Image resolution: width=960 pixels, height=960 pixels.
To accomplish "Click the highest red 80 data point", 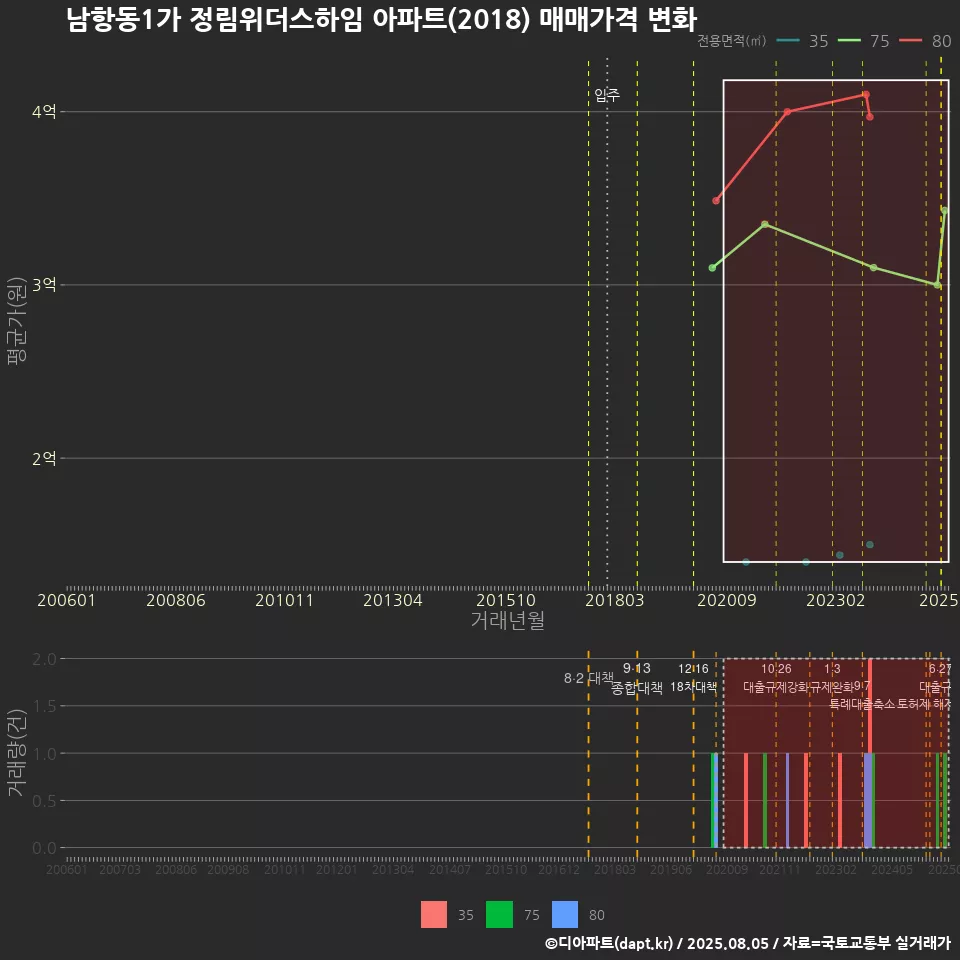I will 866,94.
